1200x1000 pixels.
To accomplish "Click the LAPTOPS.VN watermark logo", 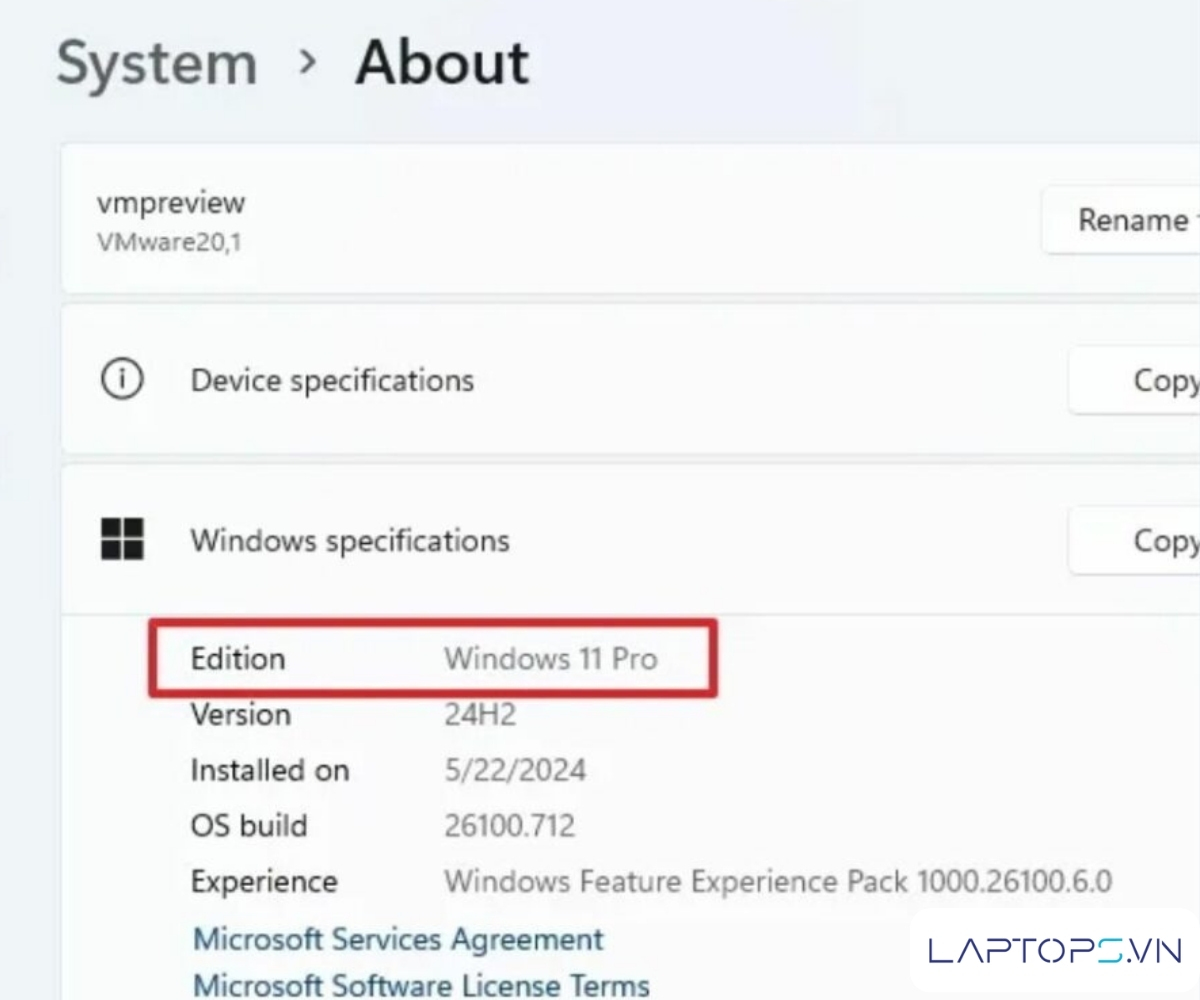I will [1055, 950].
